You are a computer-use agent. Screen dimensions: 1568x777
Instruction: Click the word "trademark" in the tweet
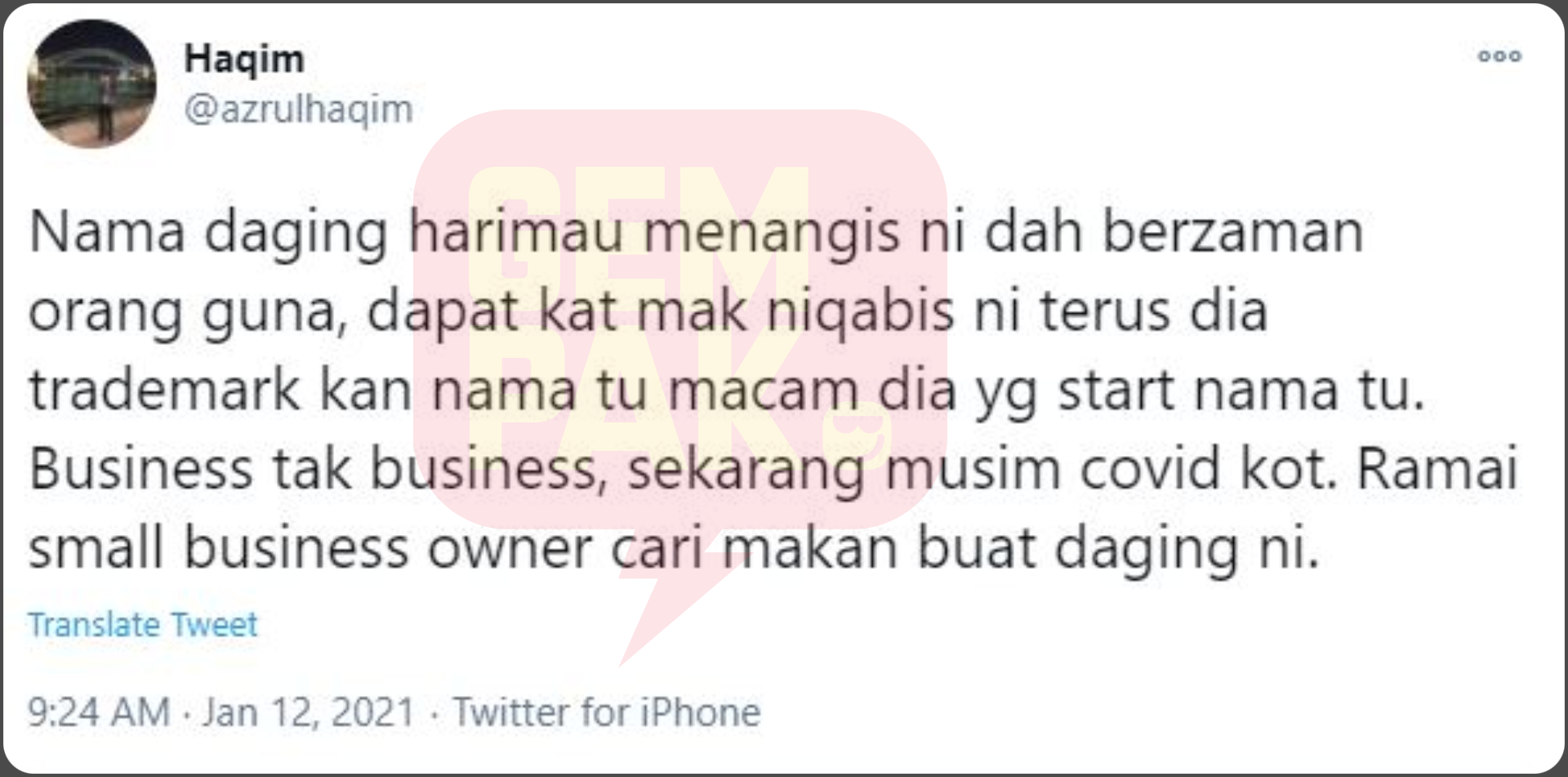[x=165, y=391]
